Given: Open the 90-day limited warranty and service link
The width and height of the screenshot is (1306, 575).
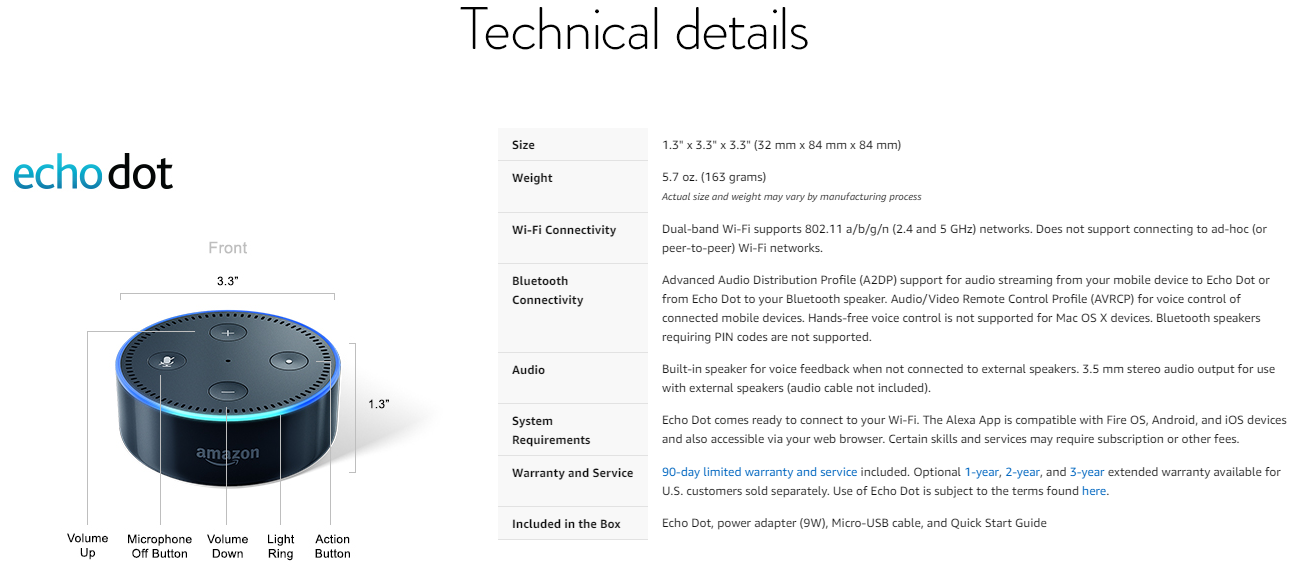Looking at the screenshot, I should [759, 472].
